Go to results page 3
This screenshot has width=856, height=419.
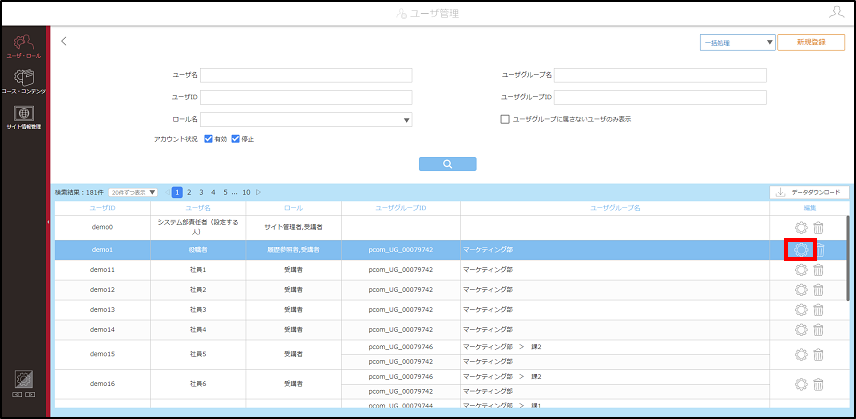pyautogui.click(x=201, y=192)
